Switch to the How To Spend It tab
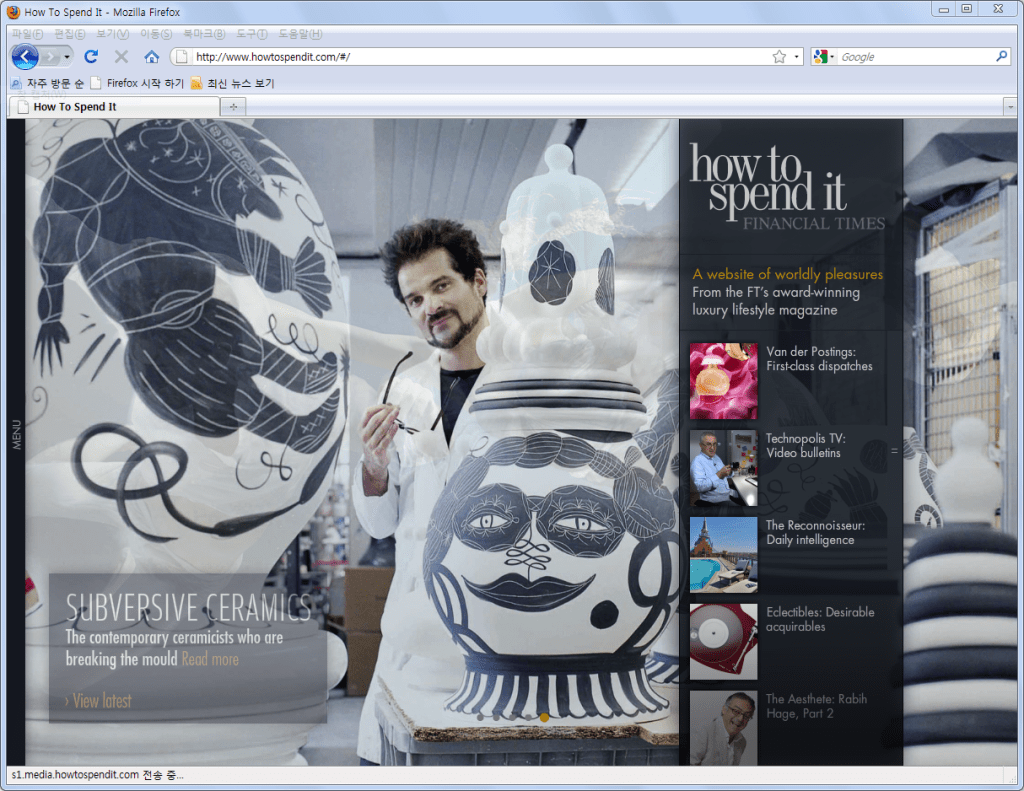Viewport: 1024px width, 791px height. [110, 107]
